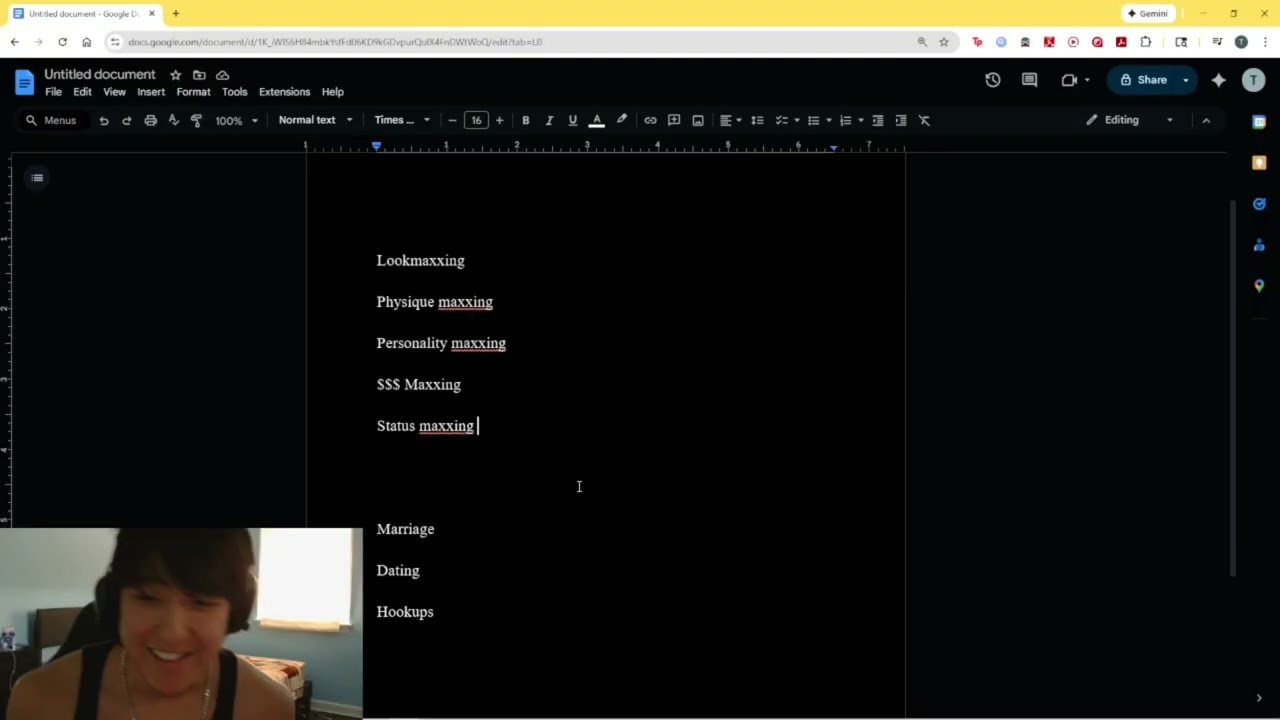1280x720 pixels.
Task: Toggle italic formatting
Action: pos(549,120)
